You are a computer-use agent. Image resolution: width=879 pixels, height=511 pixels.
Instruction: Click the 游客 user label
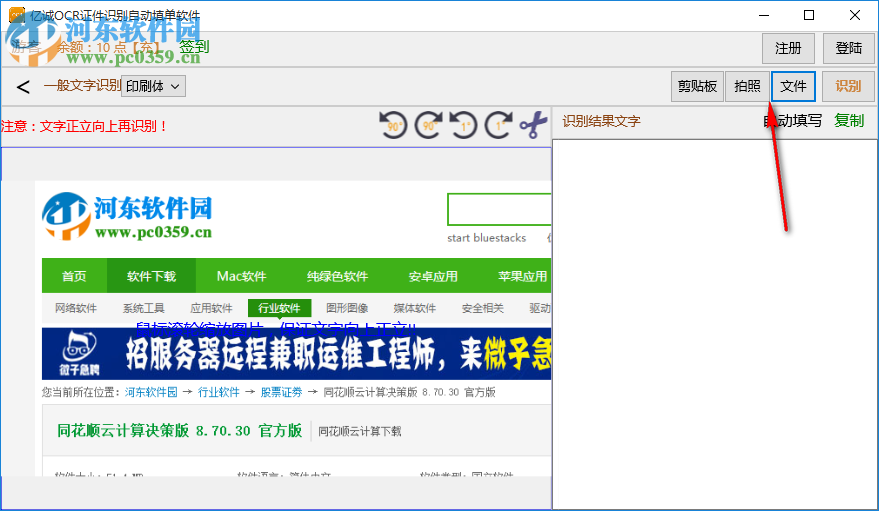point(26,48)
